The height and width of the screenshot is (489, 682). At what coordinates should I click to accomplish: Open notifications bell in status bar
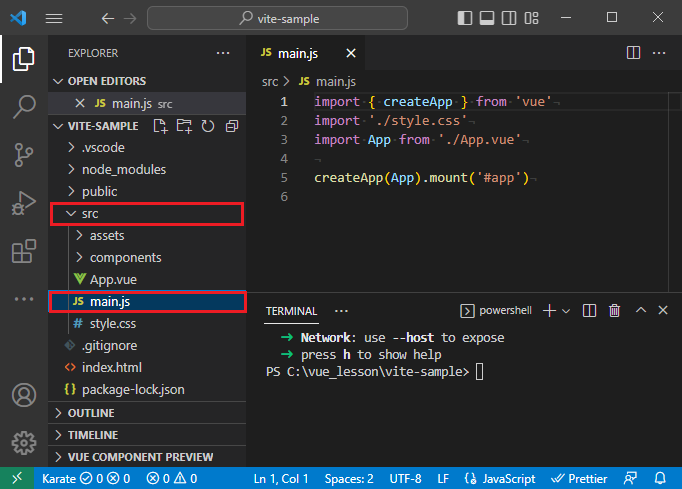pos(660,479)
